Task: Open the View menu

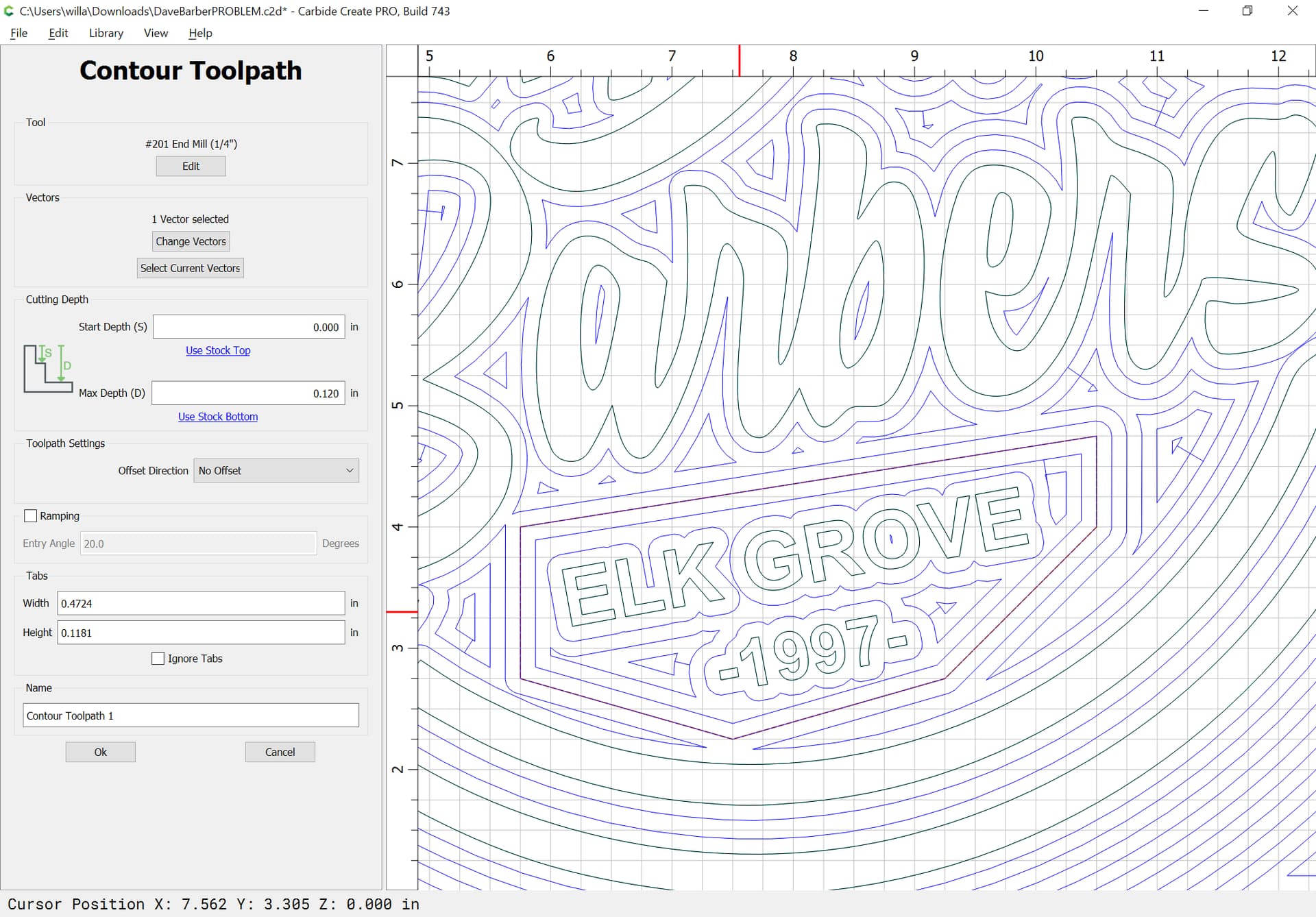Action: point(156,33)
